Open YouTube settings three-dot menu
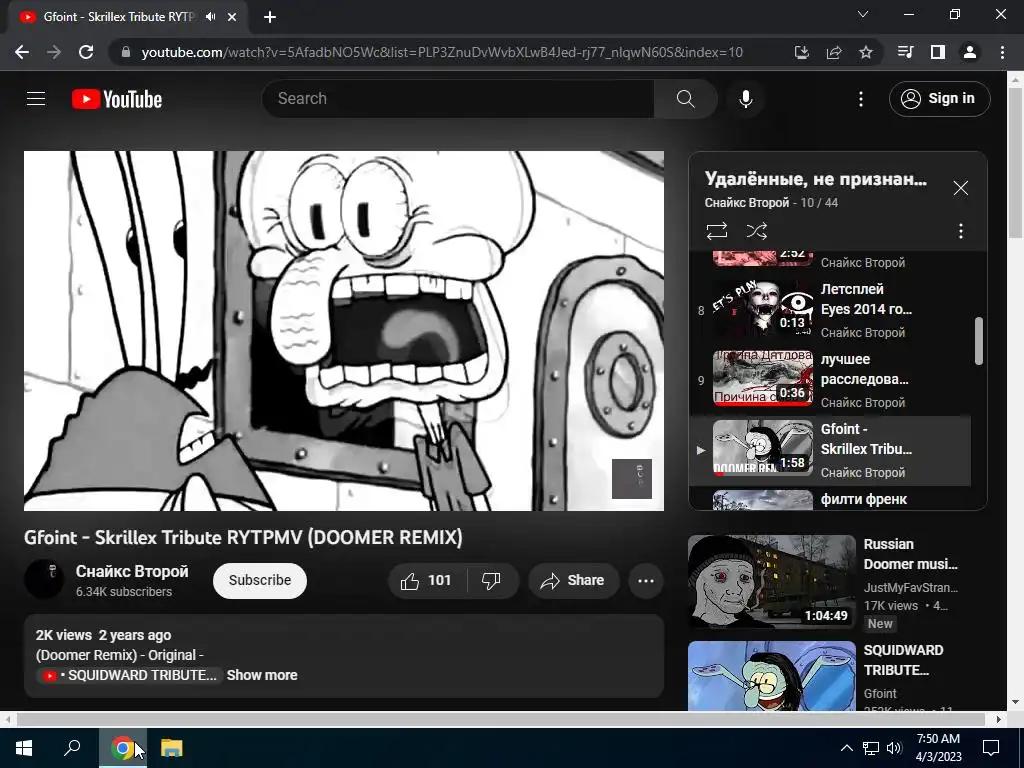 point(861,99)
